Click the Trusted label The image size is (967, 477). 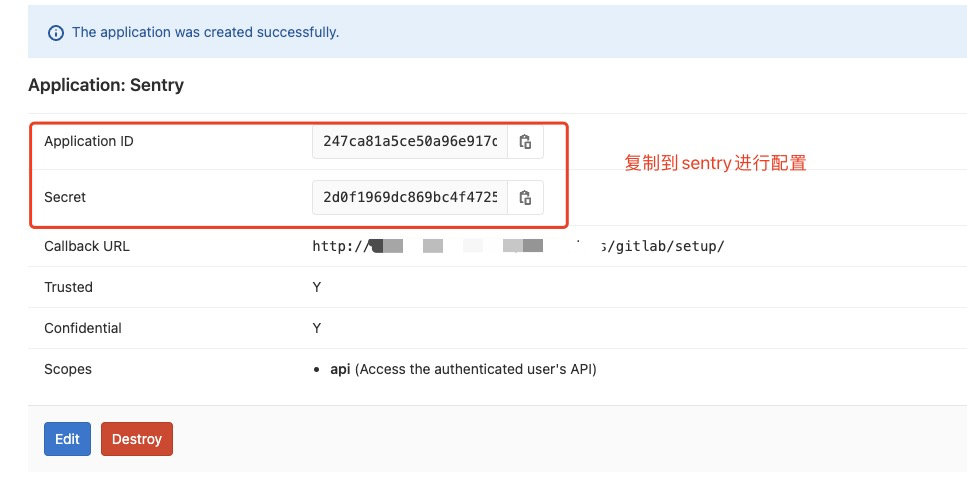[x=68, y=287]
